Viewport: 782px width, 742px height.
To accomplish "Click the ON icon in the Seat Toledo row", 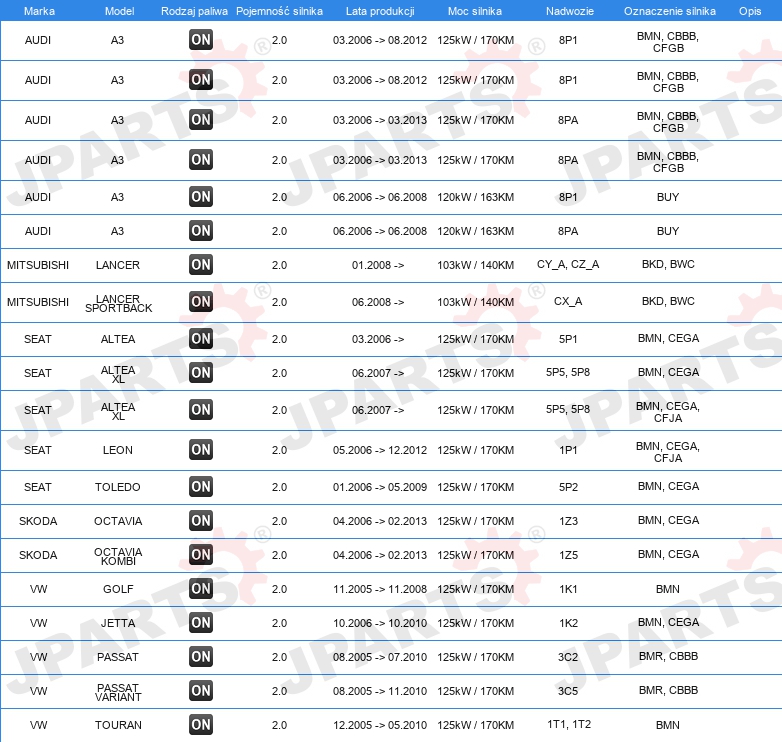I will click(201, 487).
